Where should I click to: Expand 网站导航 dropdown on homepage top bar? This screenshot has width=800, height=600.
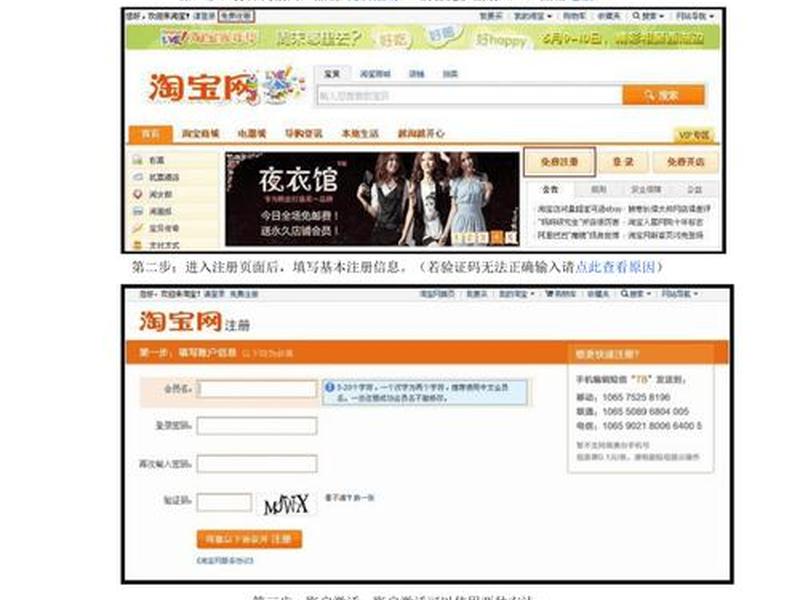pyautogui.click(x=694, y=16)
